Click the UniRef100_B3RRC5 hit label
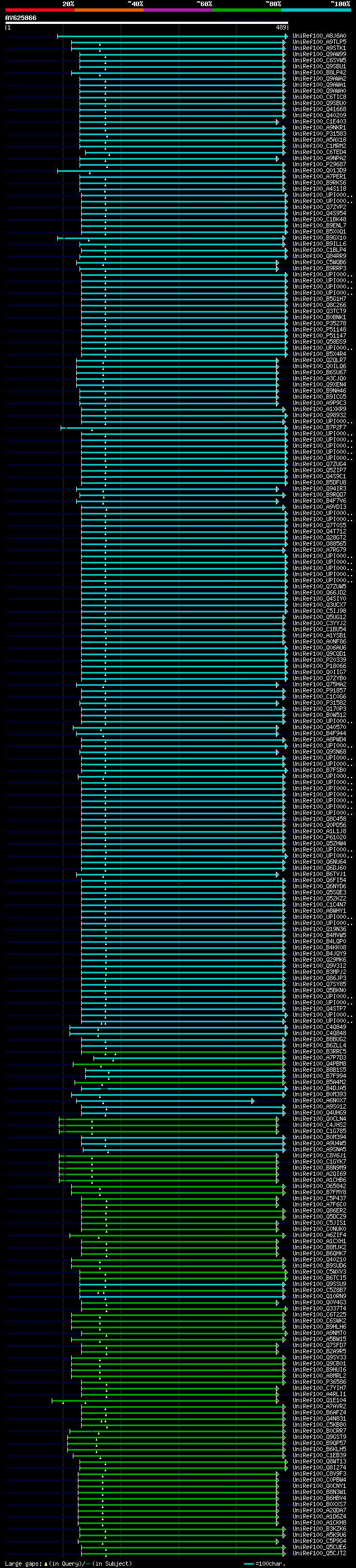 [x=319, y=1052]
